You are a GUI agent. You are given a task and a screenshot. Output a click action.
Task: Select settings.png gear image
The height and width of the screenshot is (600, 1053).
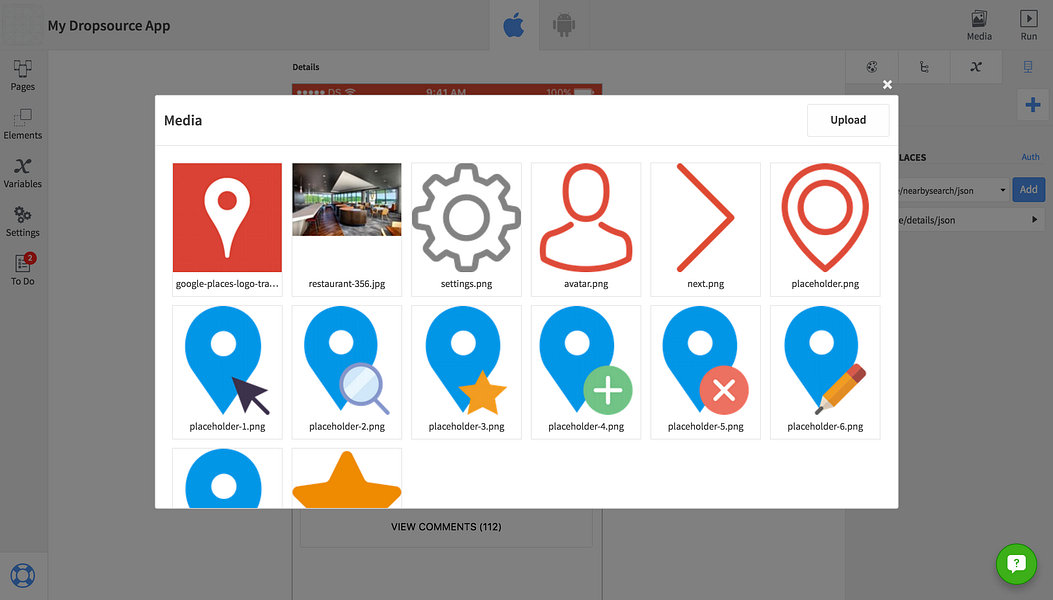coord(466,229)
